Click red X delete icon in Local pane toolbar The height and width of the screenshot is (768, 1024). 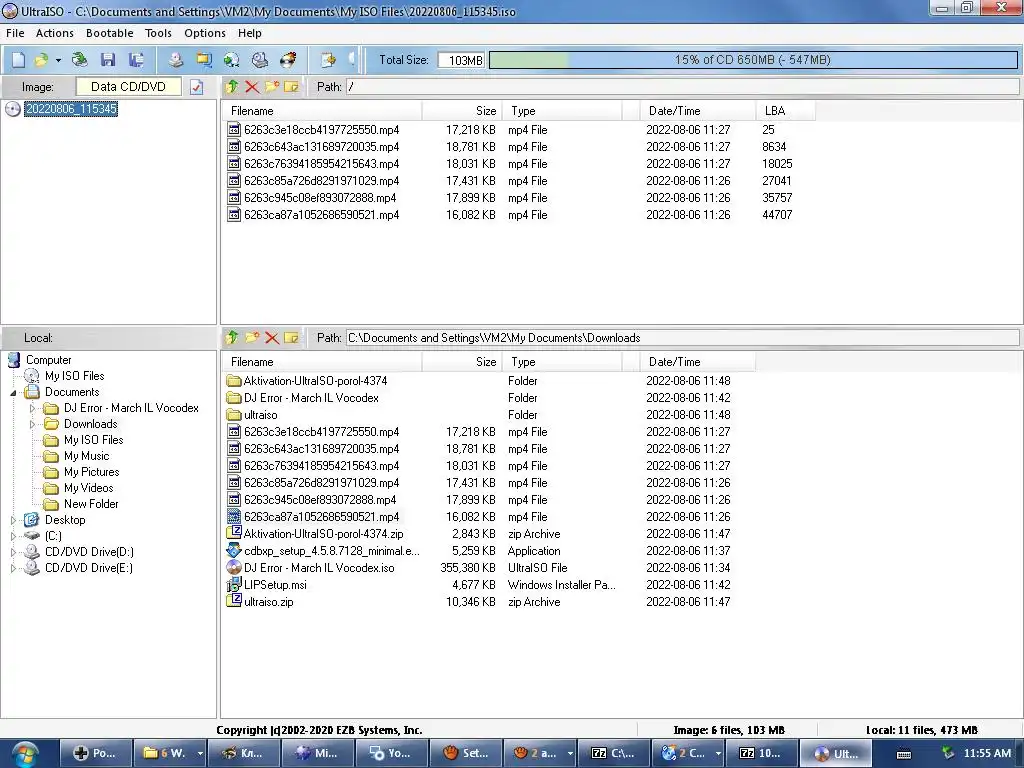point(272,338)
